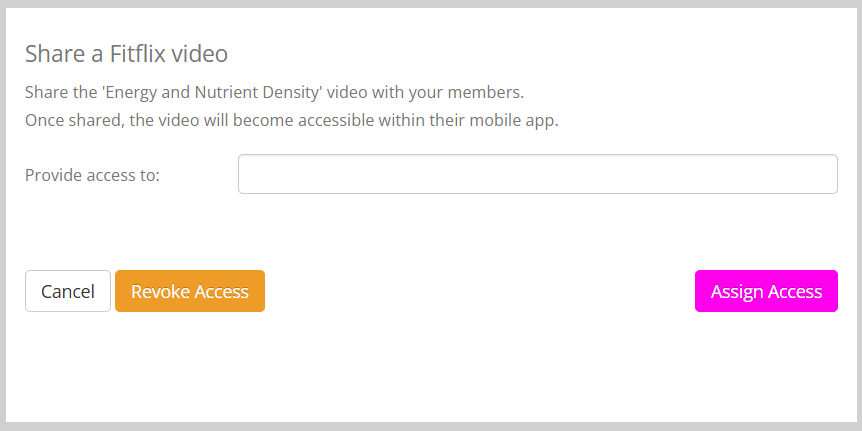The image size is (862, 431).
Task: Choose the orange button next to Cancel
Action: [x=190, y=291]
